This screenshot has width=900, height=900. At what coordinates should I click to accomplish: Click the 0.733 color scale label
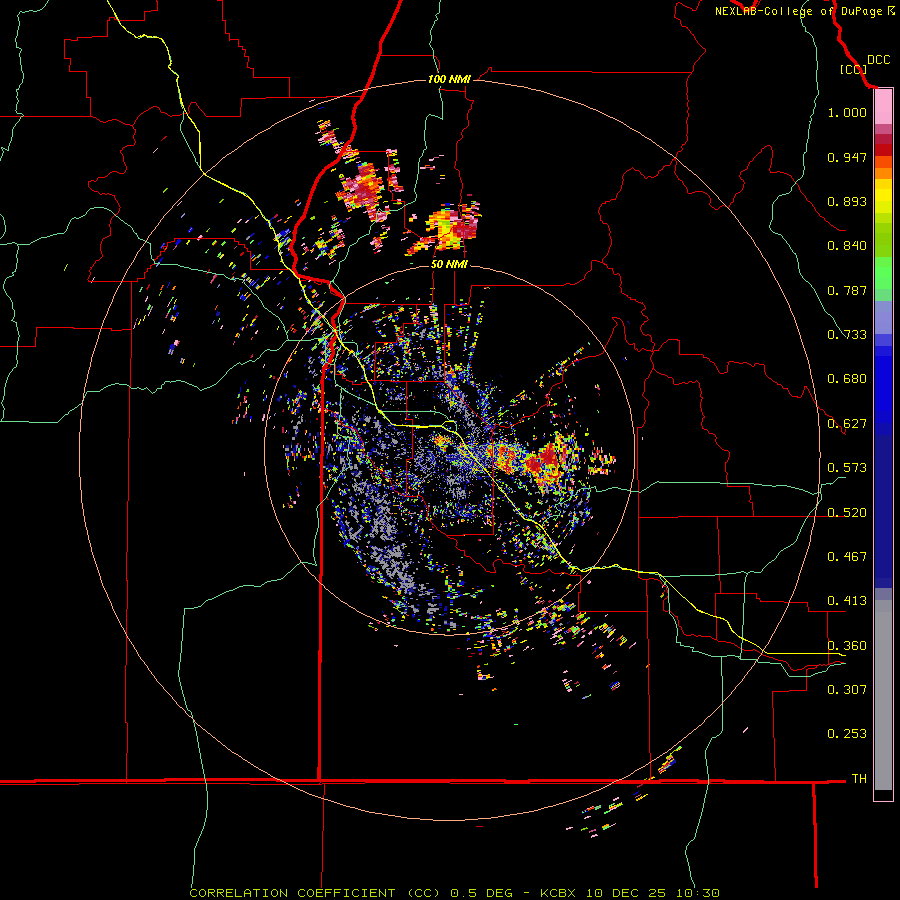click(x=847, y=335)
